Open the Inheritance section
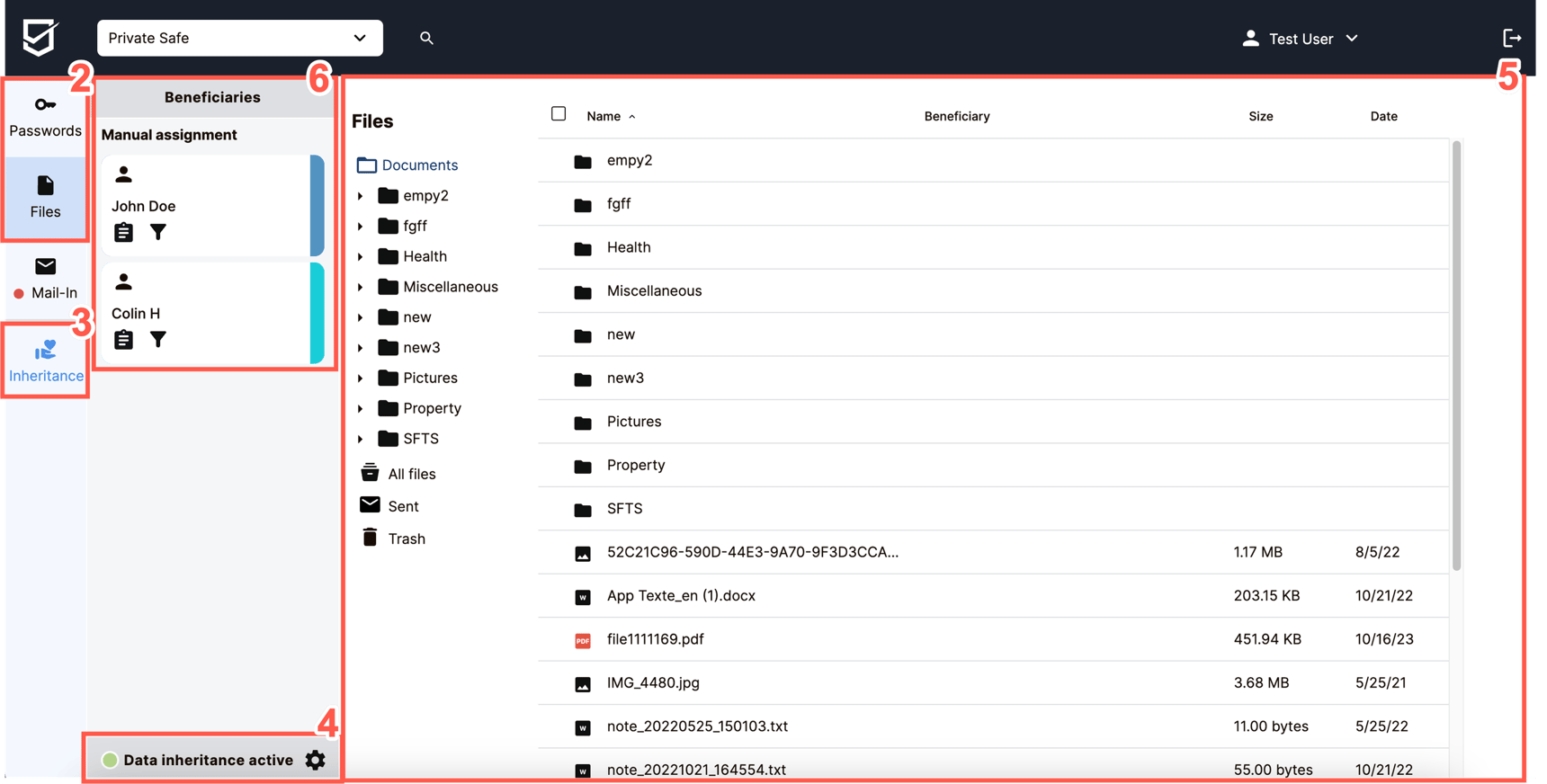Image resolution: width=1547 pixels, height=784 pixels. coord(46,361)
